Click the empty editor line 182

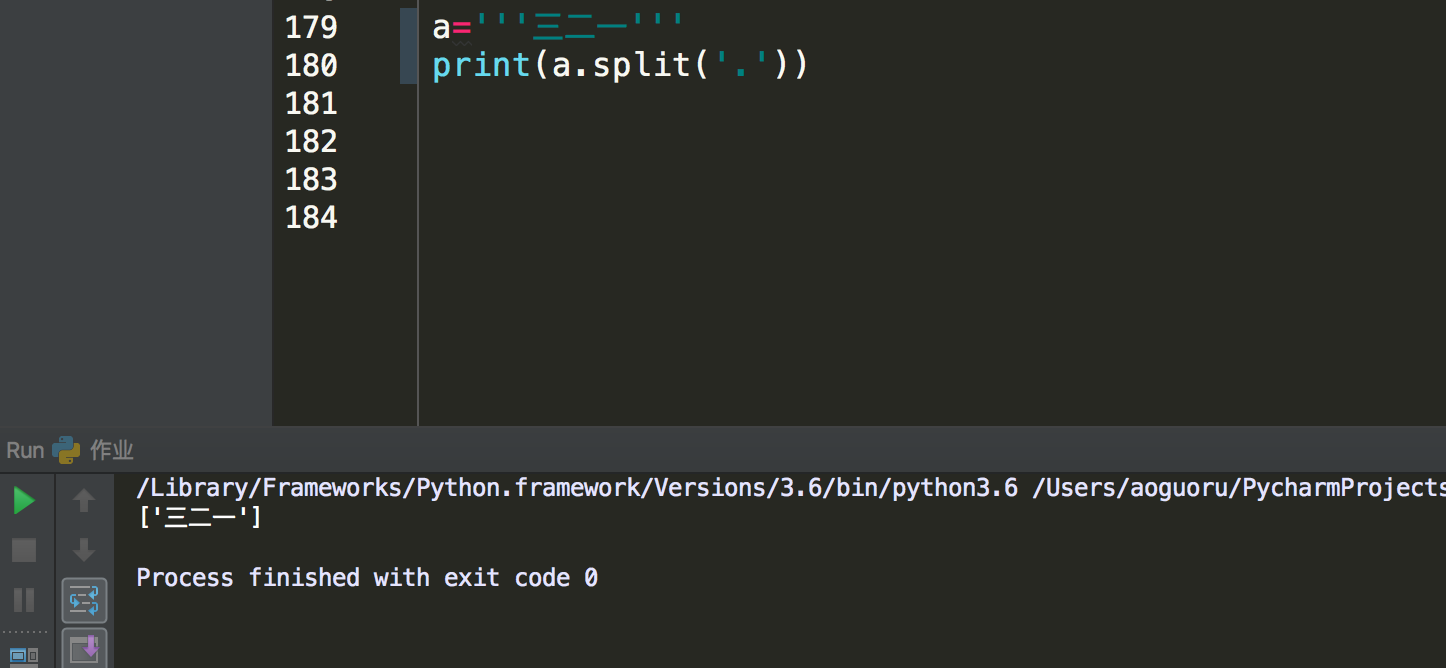coord(700,141)
